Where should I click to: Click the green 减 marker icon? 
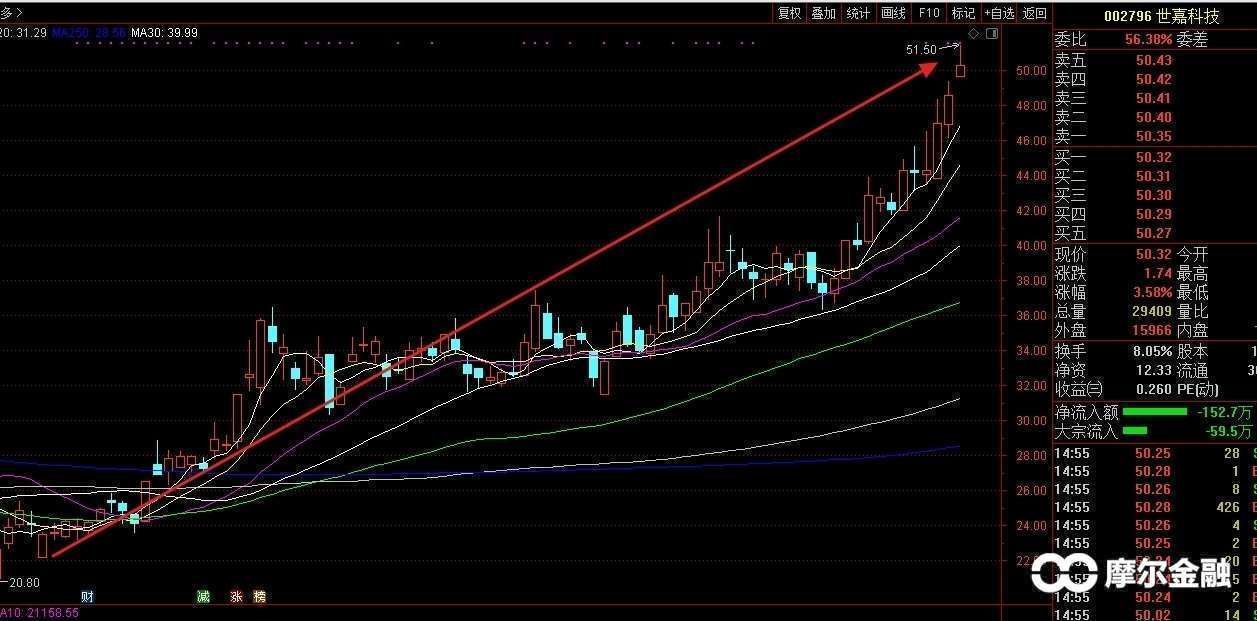[x=204, y=597]
